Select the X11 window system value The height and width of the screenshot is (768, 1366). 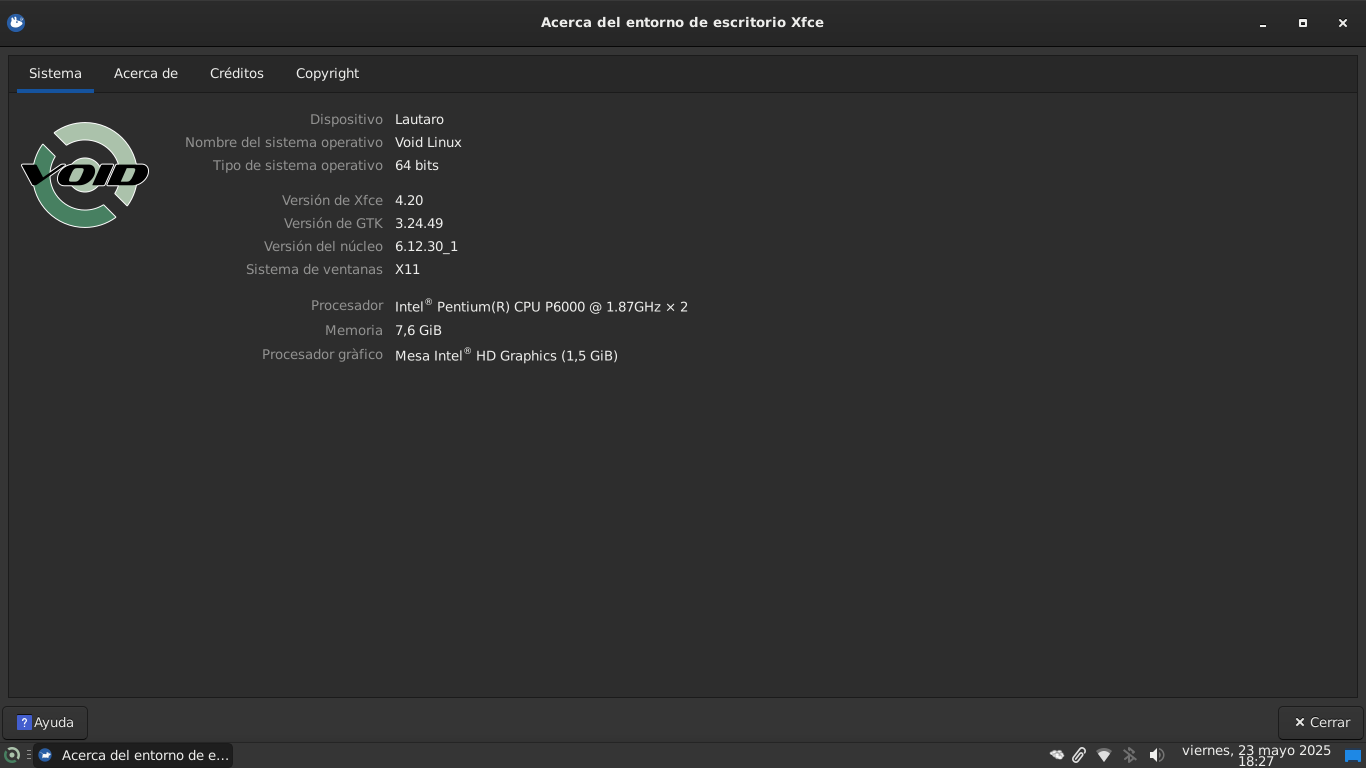tap(407, 269)
